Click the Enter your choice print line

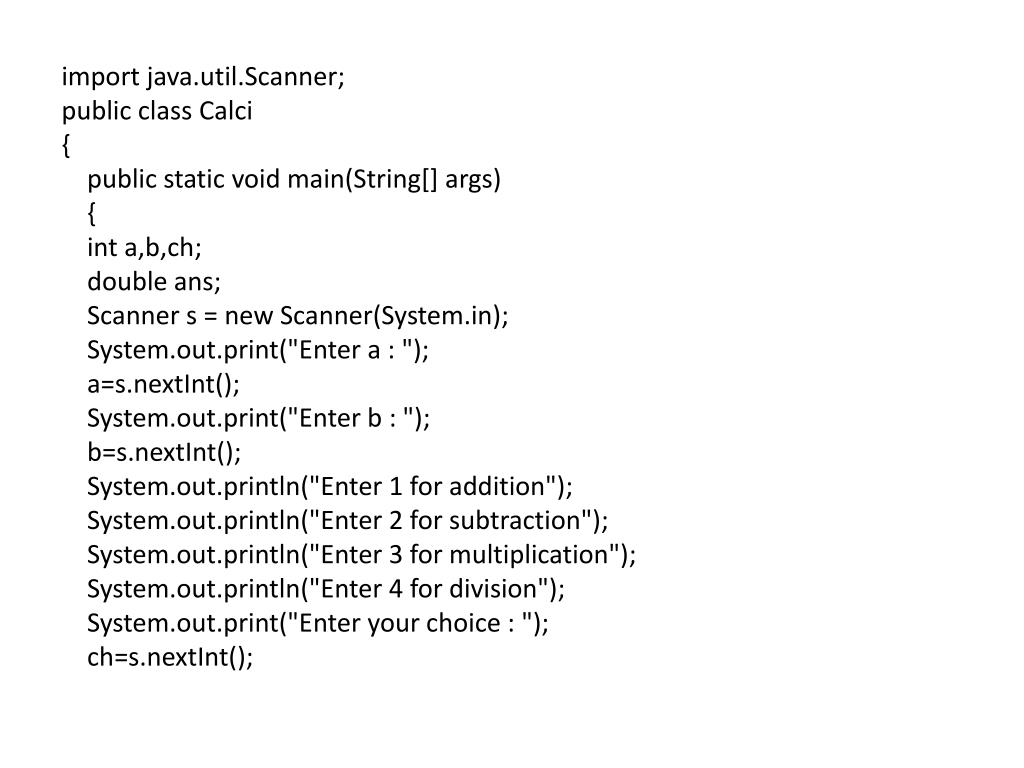(x=318, y=623)
